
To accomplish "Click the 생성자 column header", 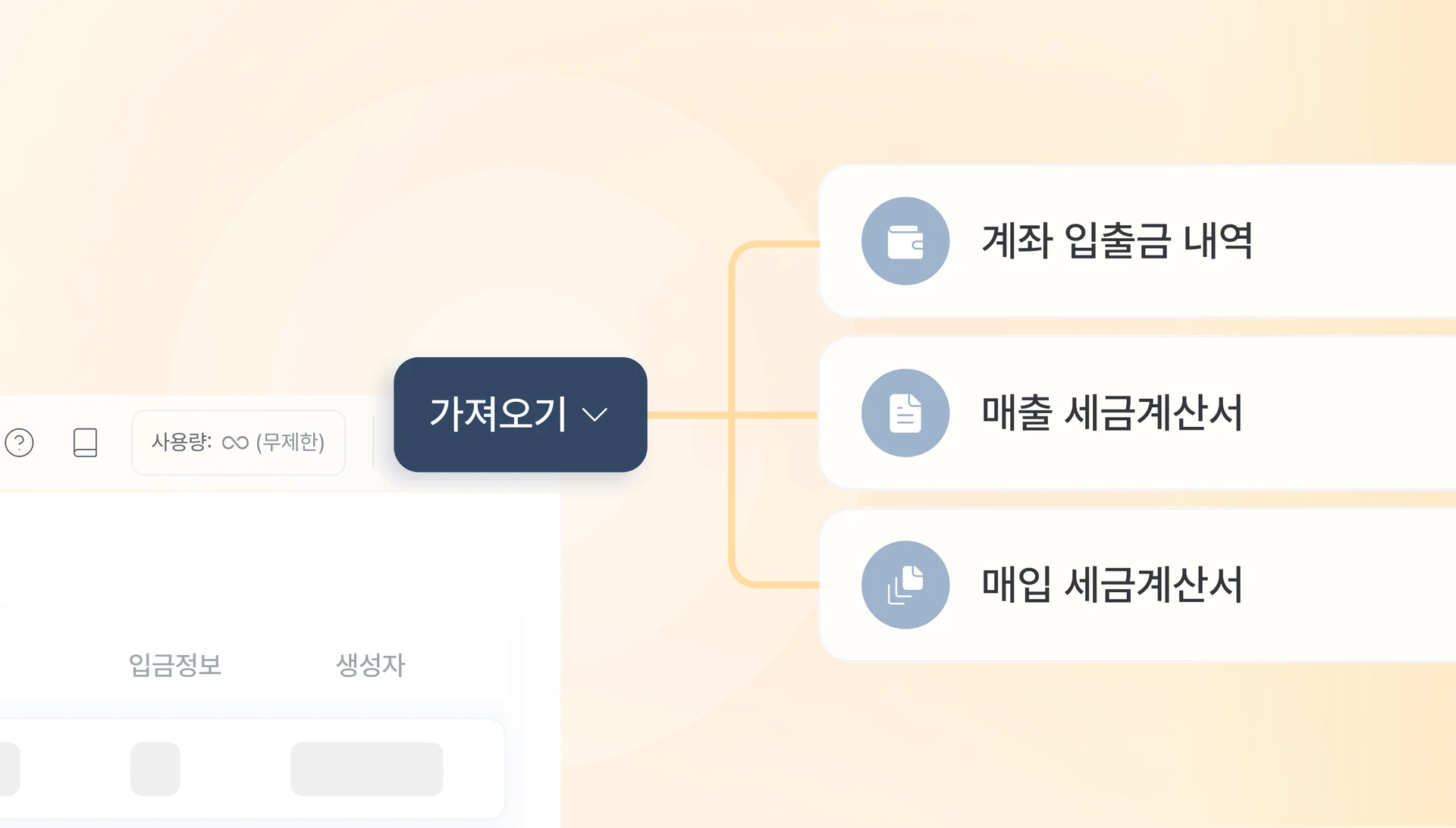I will pos(371,666).
